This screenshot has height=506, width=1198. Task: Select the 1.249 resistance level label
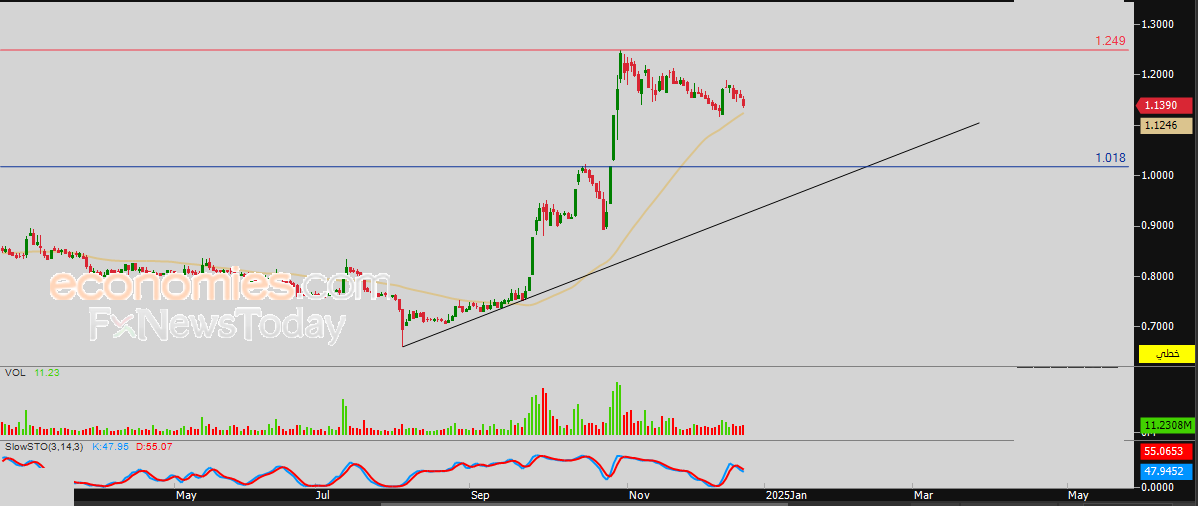1110,41
